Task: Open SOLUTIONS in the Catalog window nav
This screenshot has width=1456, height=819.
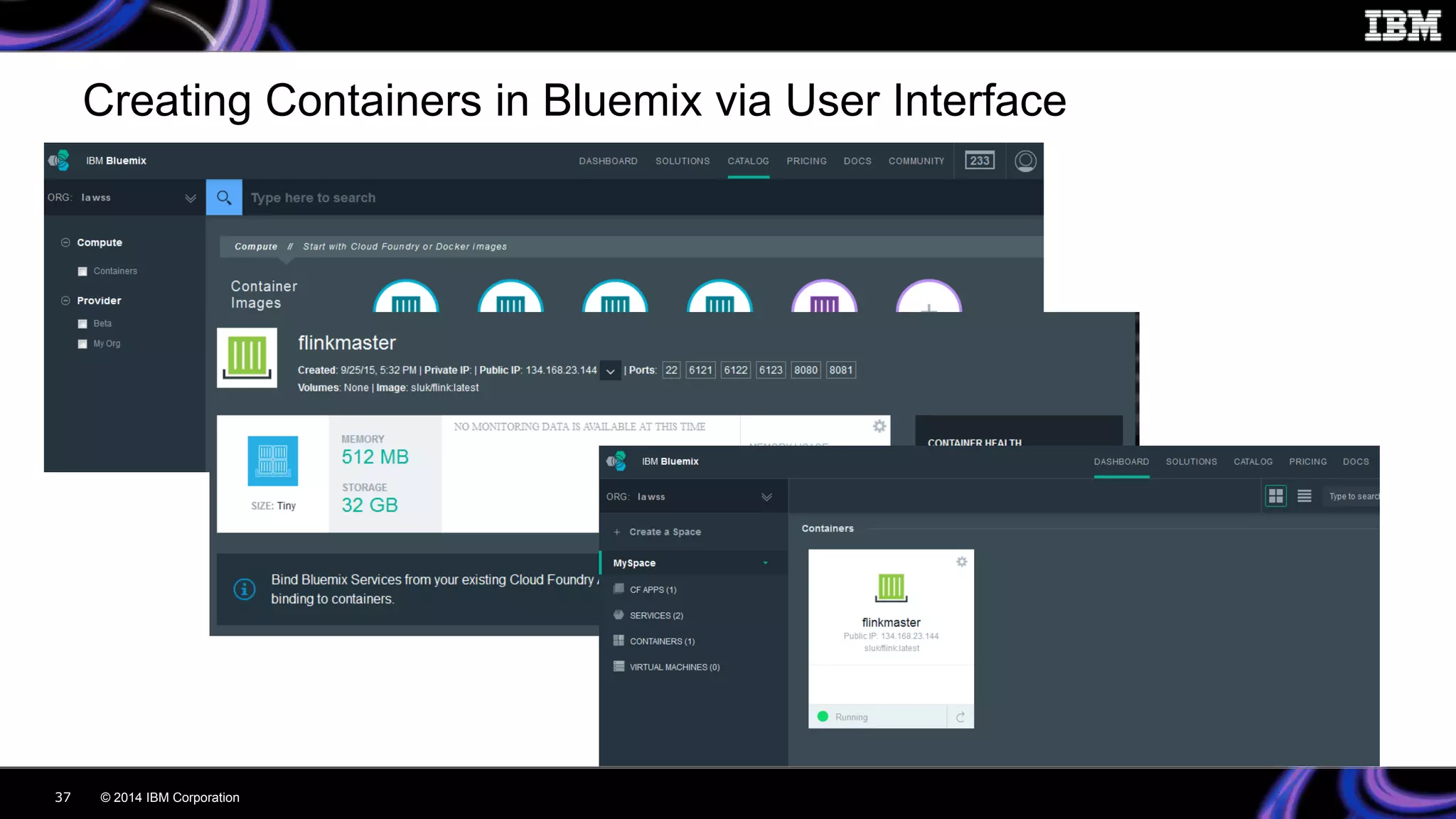Action: pyautogui.click(x=682, y=161)
